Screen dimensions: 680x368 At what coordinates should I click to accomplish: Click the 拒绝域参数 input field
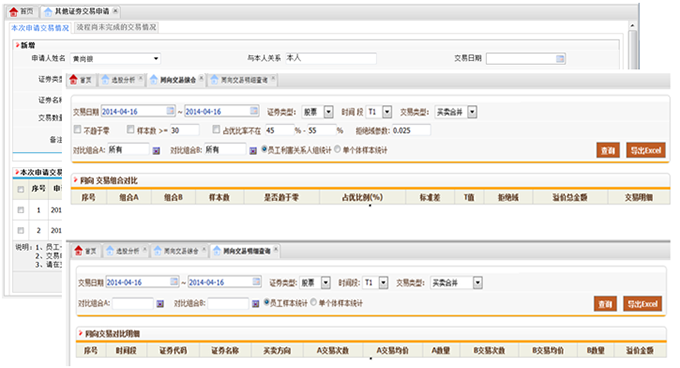(x=411, y=130)
